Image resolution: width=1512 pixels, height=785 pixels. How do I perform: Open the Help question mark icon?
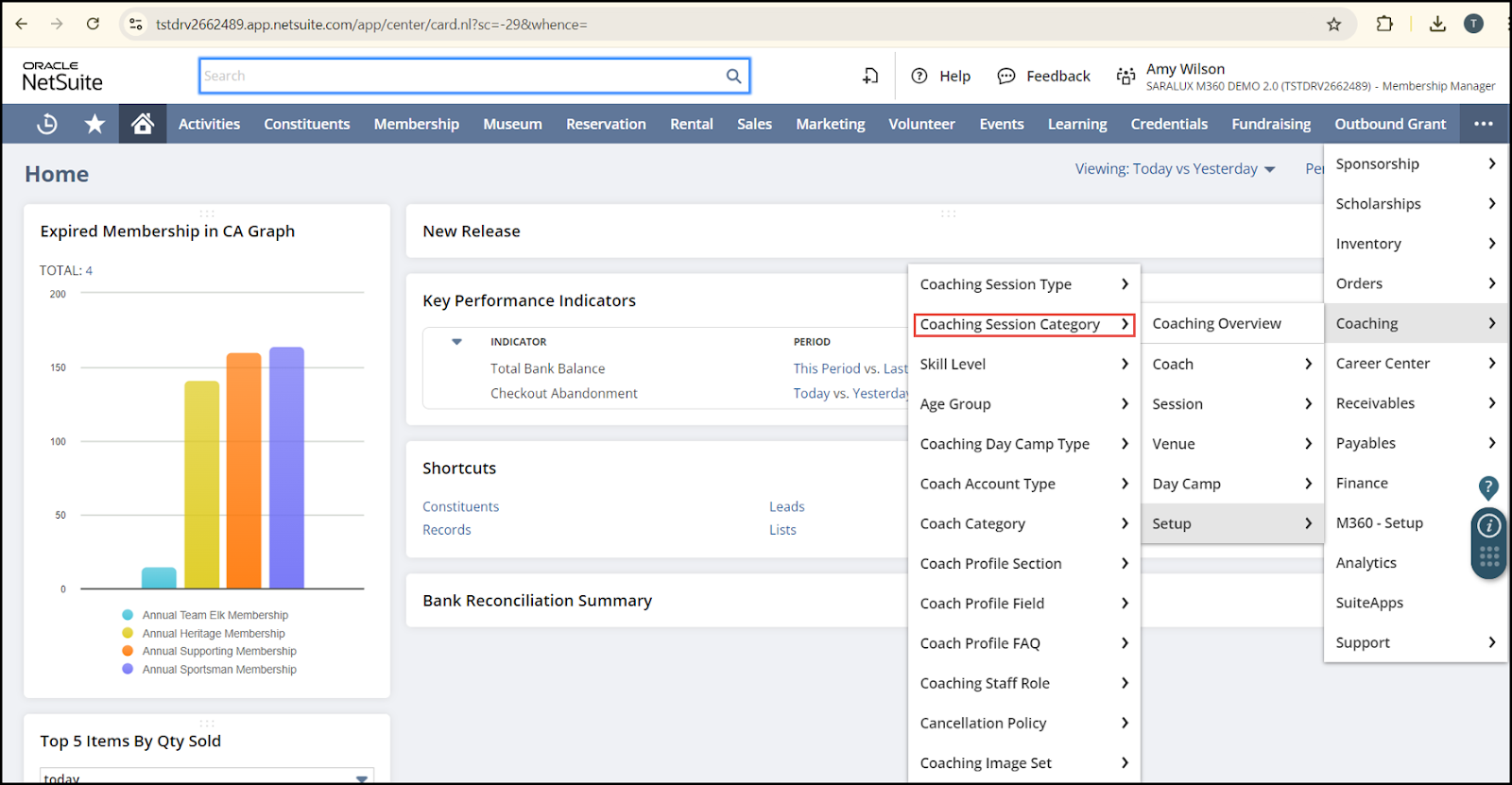tap(919, 77)
